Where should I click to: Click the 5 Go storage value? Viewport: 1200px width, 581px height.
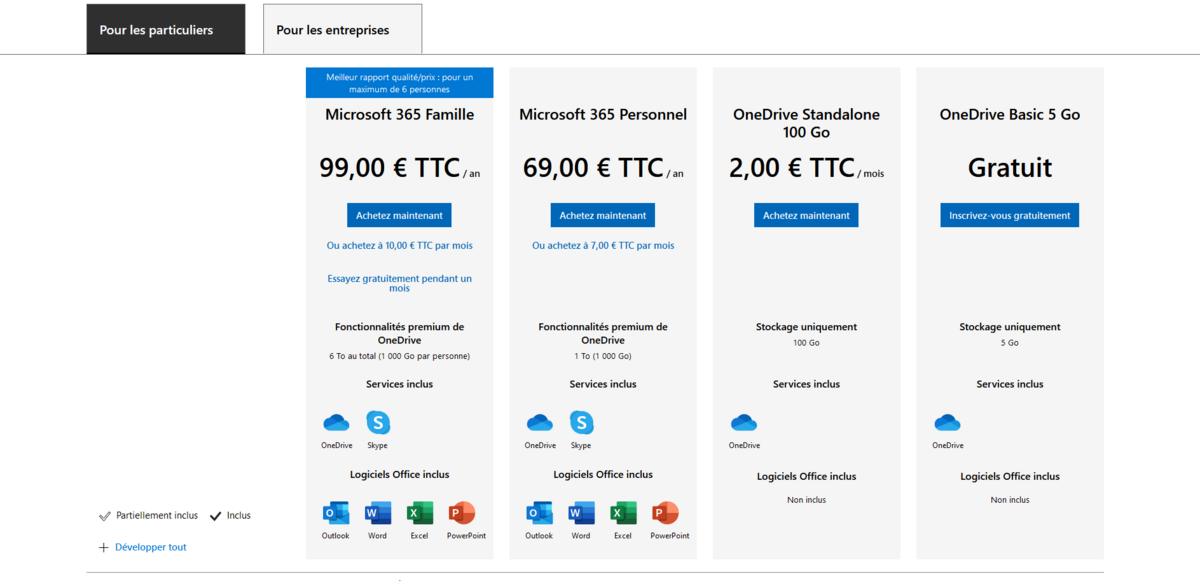(x=1010, y=343)
